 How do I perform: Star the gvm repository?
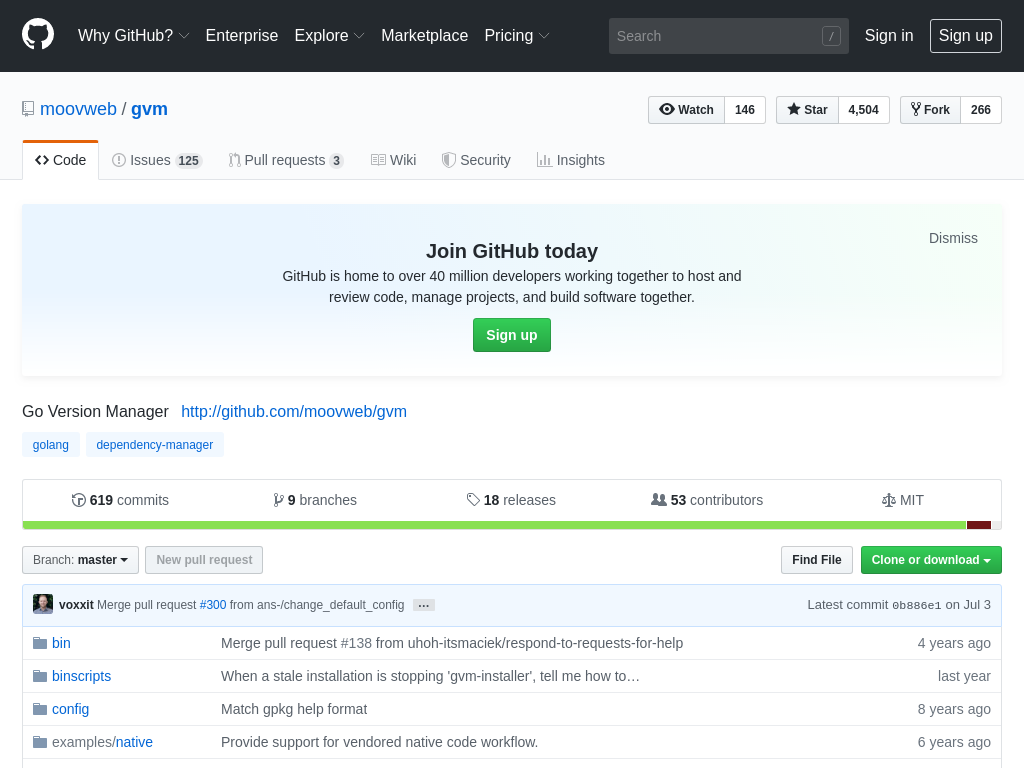(807, 110)
